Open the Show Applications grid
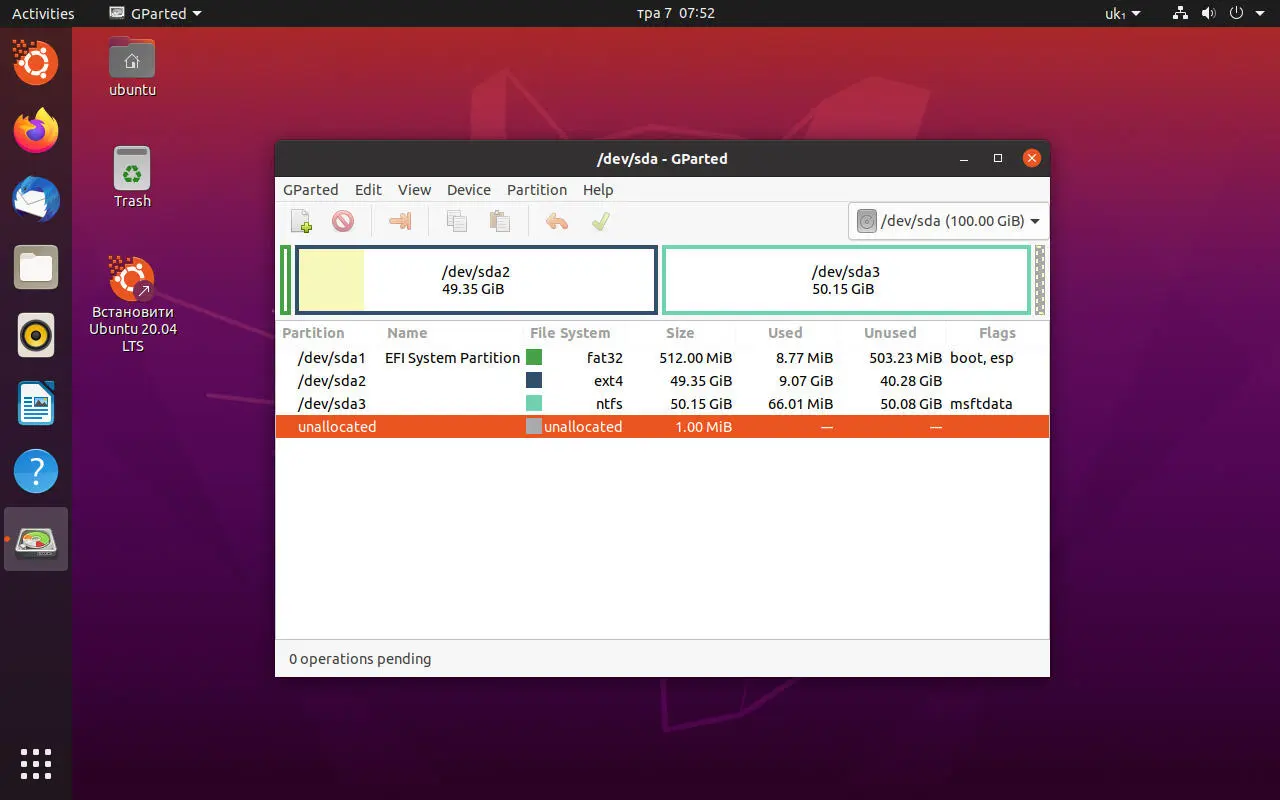The image size is (1280, 800). click(x=36, y=764)
